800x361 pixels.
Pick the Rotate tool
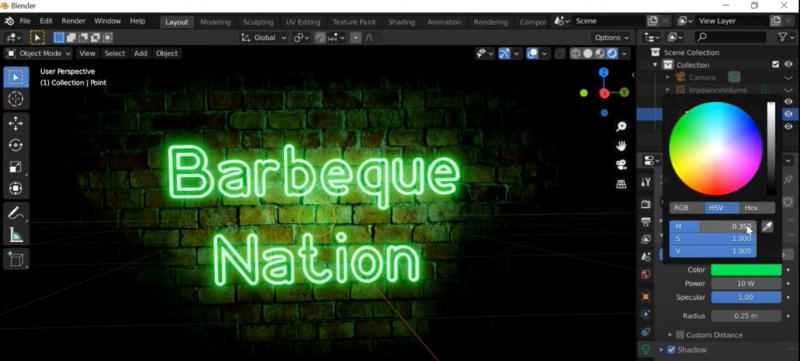point(16,145)
